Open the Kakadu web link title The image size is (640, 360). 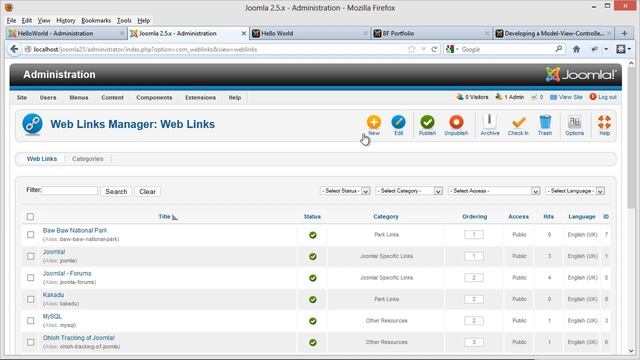point(53,295)
